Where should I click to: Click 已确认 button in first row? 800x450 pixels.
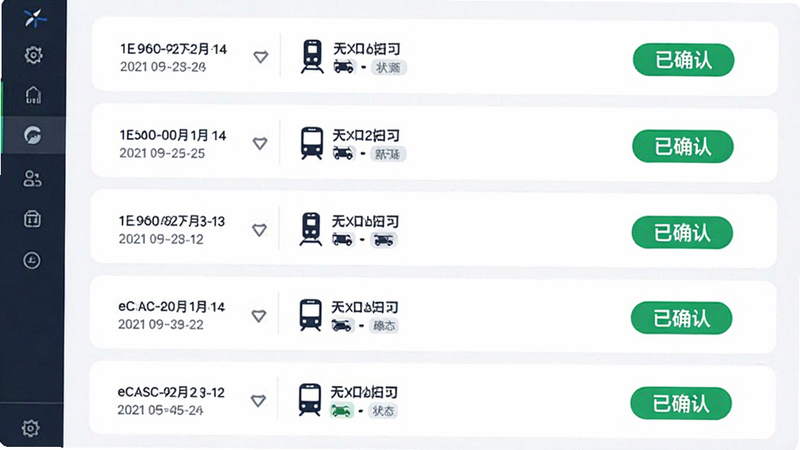[x=684, y=60]
